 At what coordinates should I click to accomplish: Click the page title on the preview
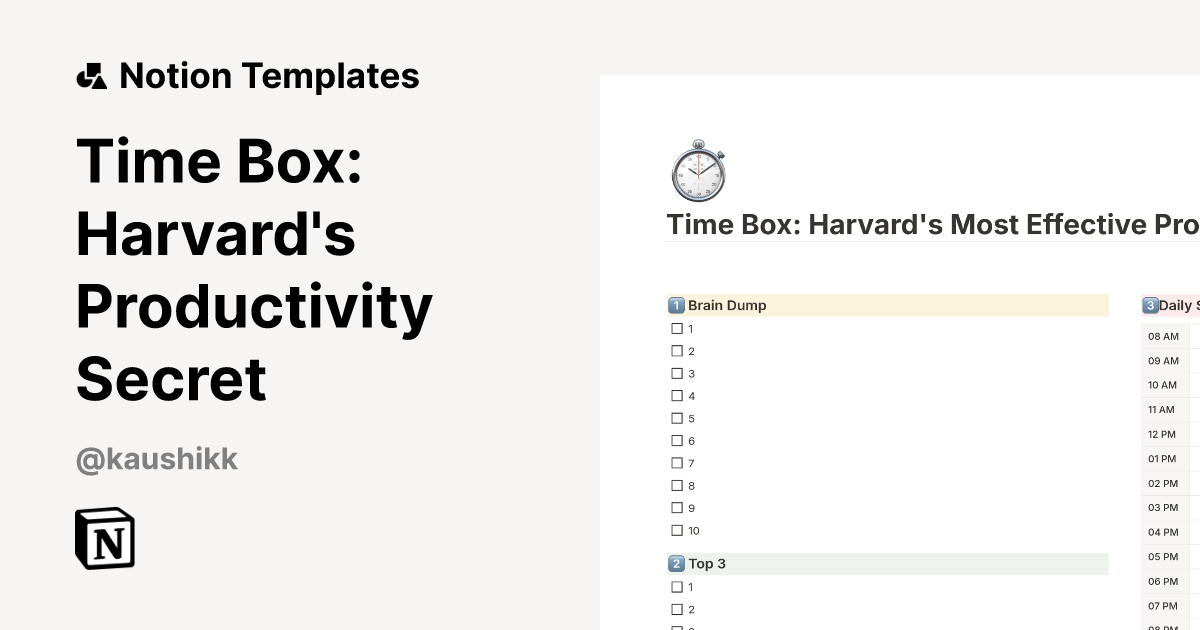click(930, 224)
